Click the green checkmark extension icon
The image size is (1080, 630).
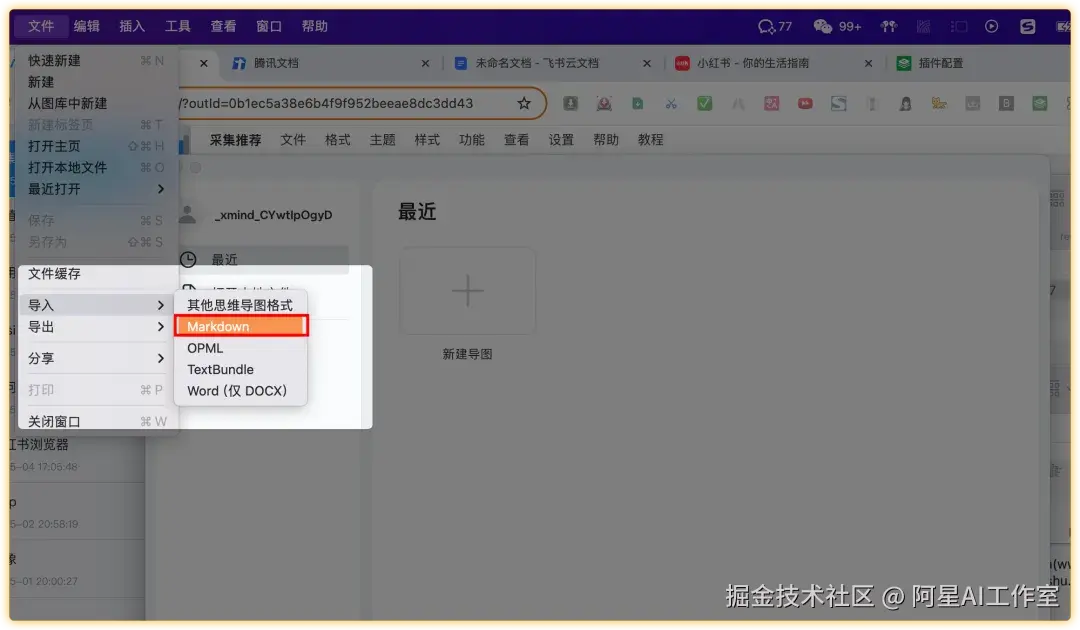tap(704, 103)
